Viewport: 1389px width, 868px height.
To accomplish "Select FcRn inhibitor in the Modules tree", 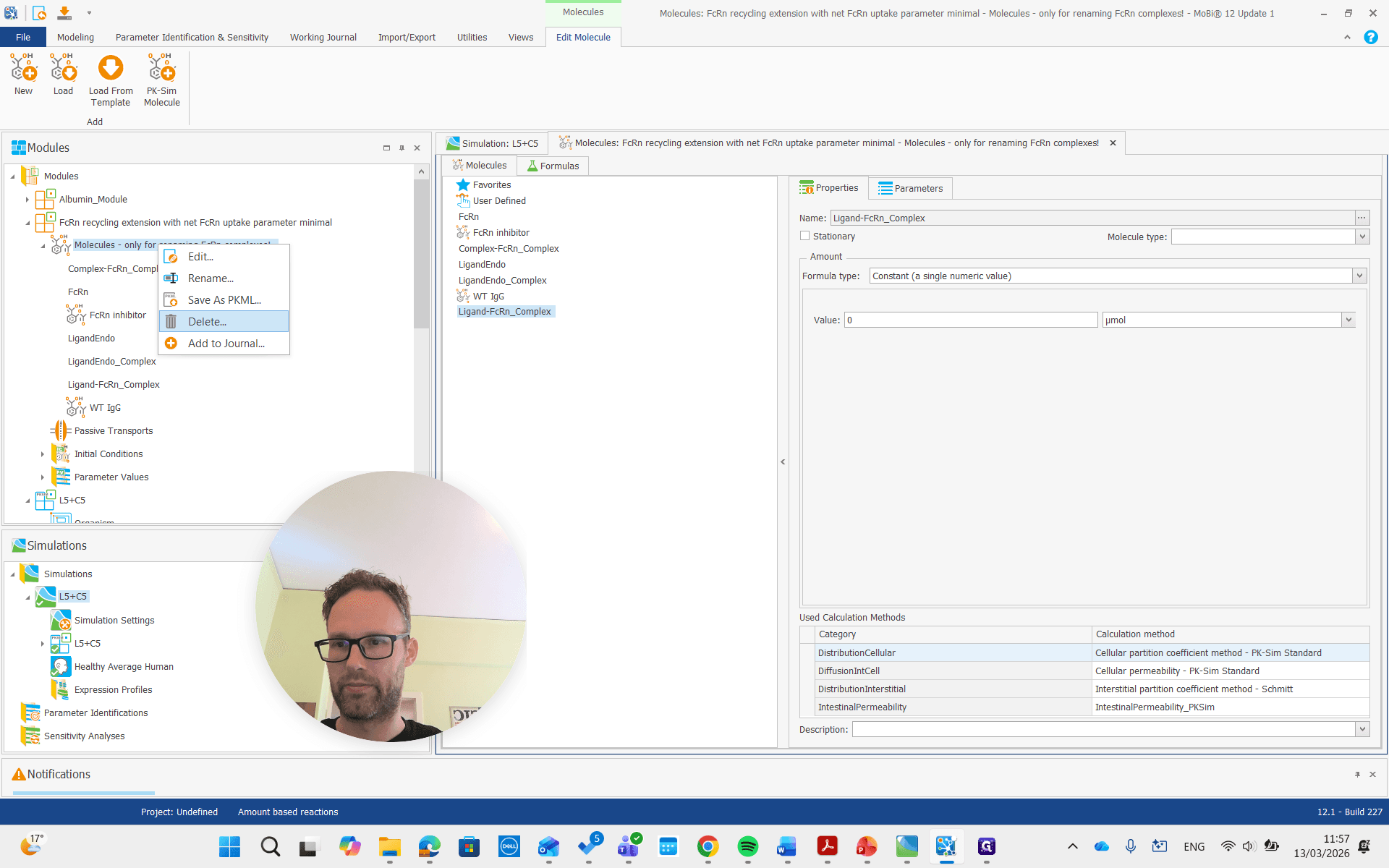I will click(x=118, y=315).
